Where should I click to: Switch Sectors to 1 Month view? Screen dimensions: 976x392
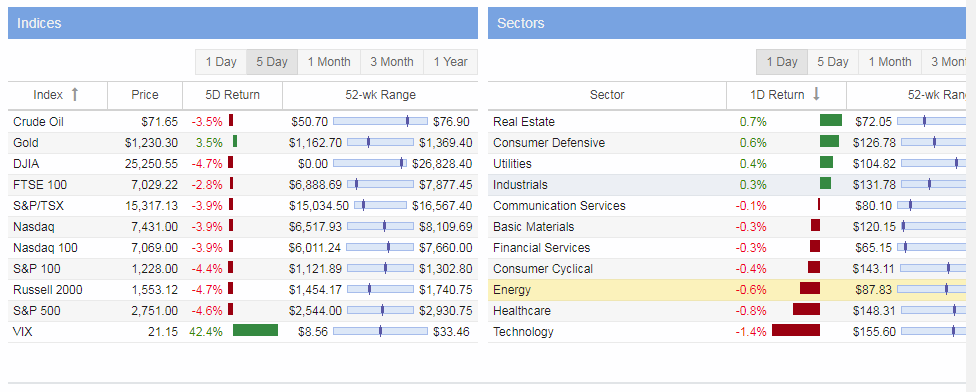889,62
